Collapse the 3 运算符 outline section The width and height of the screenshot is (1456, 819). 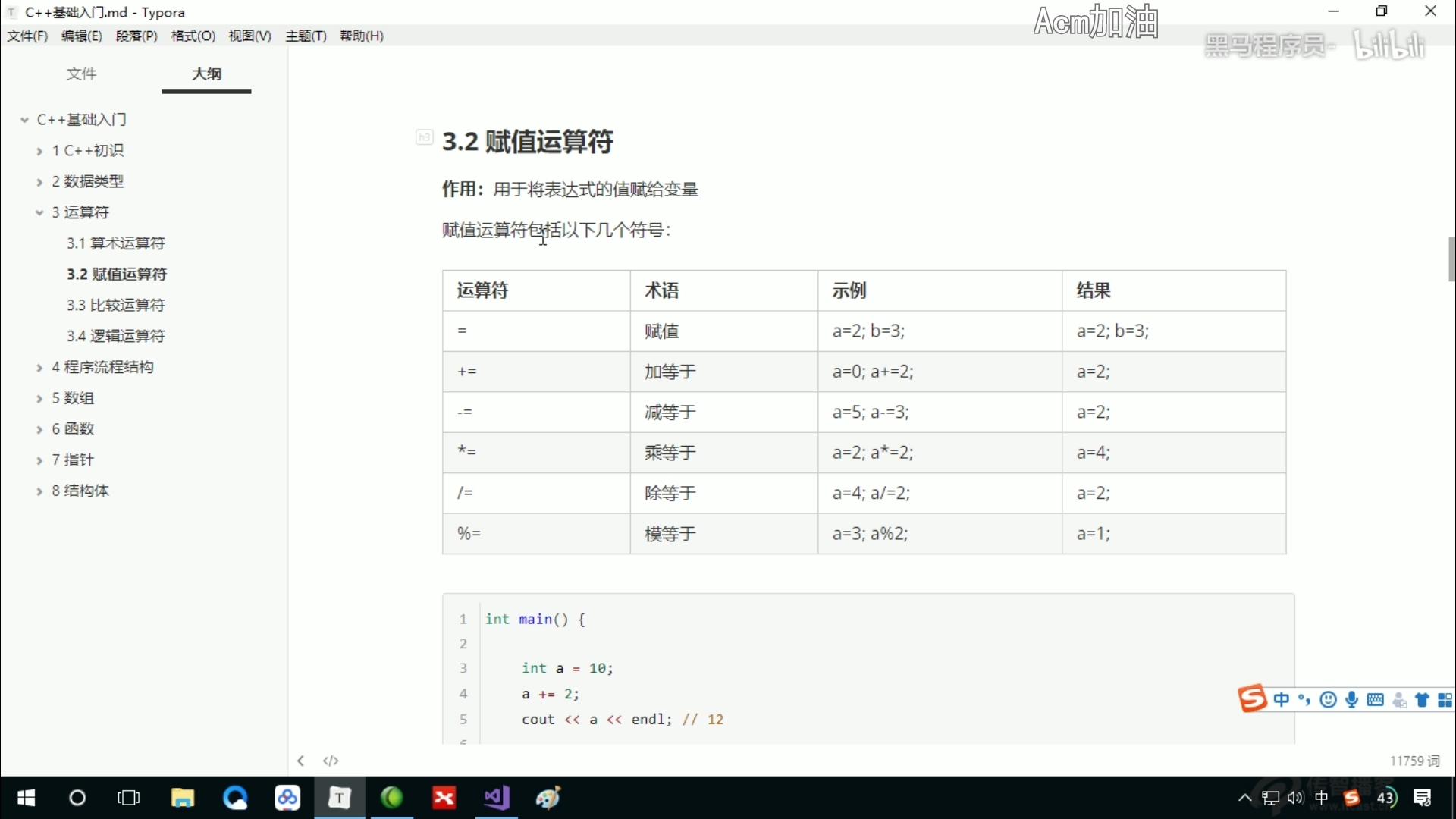point(39,212)
